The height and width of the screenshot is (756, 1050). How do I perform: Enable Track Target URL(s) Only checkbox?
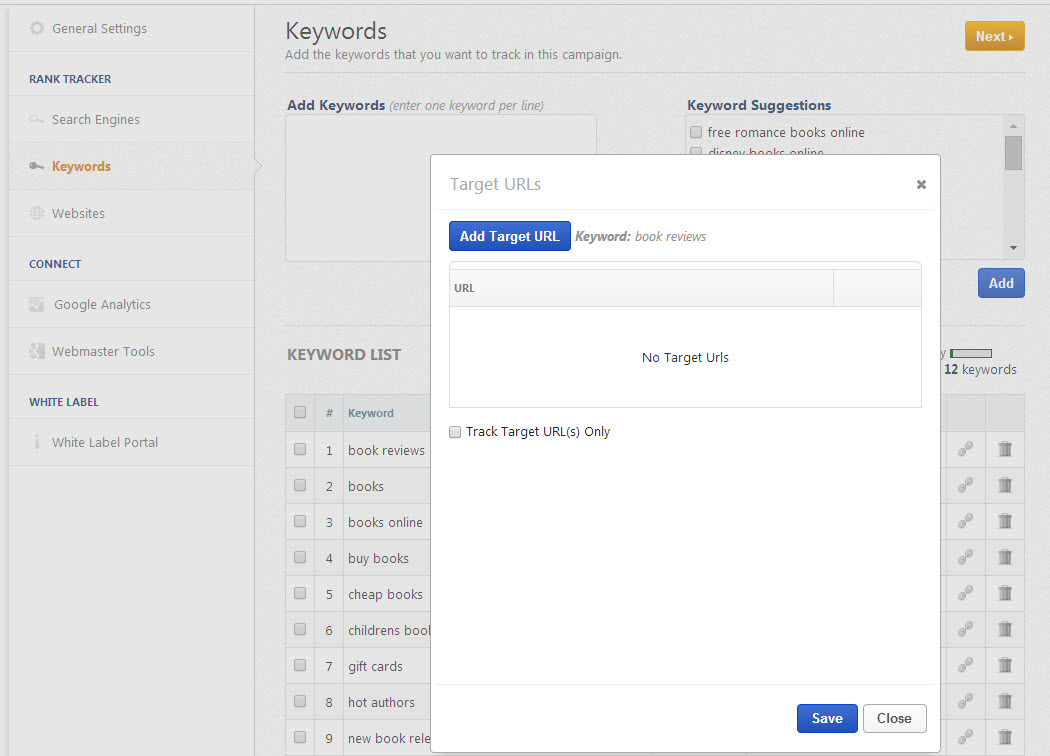(x=456, y=432)
